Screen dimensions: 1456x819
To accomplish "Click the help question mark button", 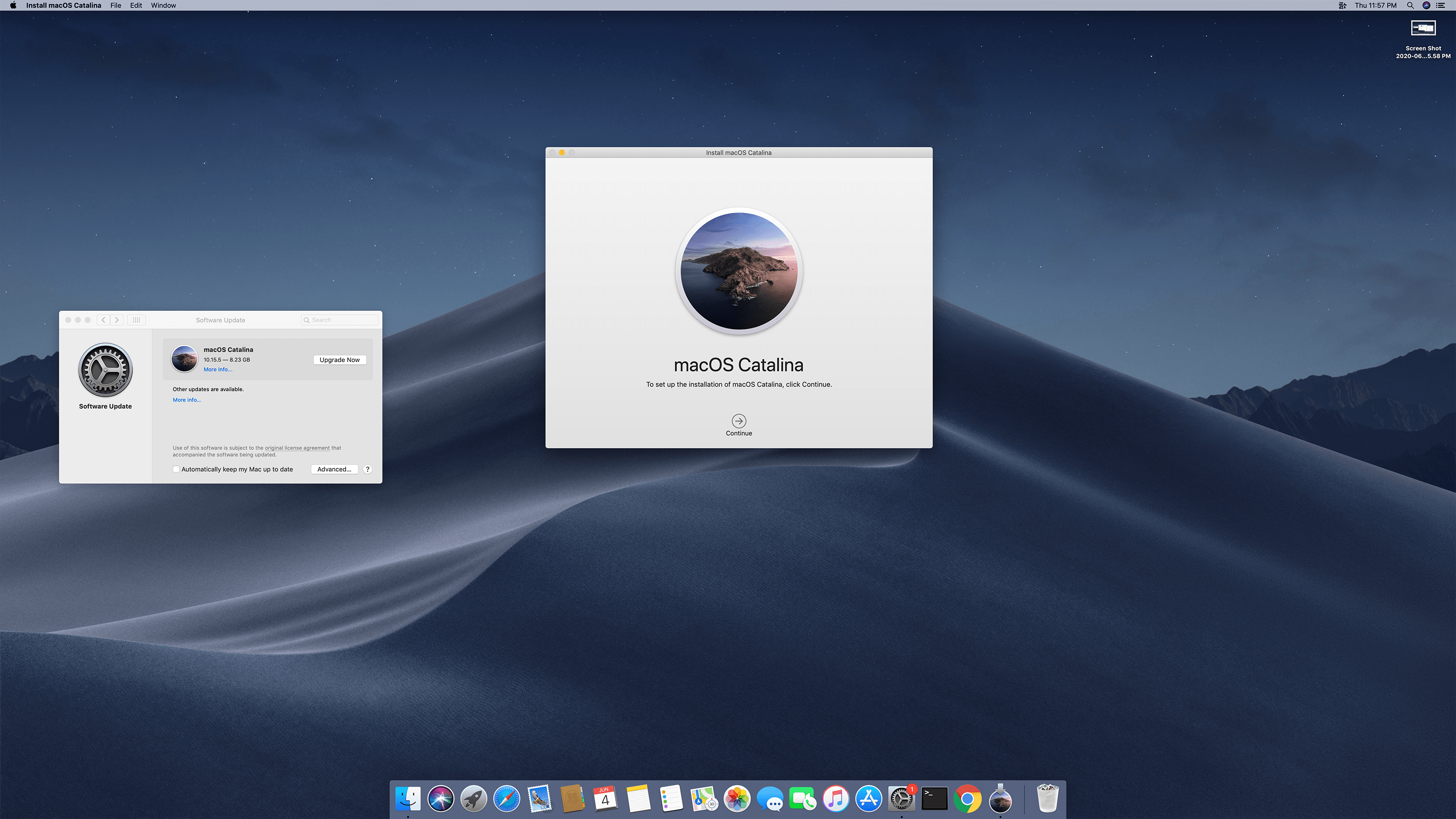I will point(367,469).
